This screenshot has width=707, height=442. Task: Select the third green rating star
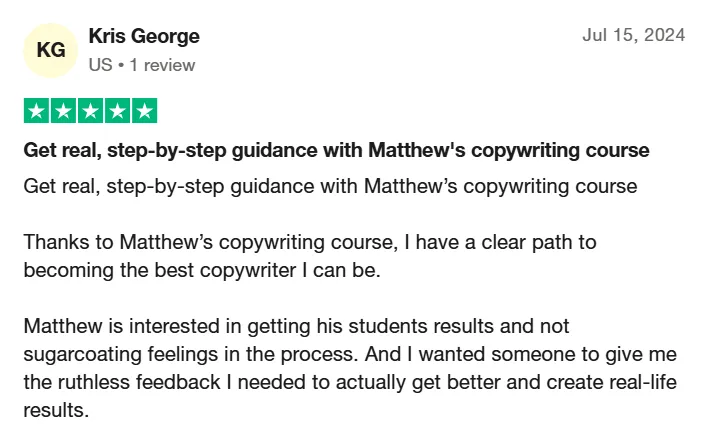pyautogui.click(x=91, y=110)
